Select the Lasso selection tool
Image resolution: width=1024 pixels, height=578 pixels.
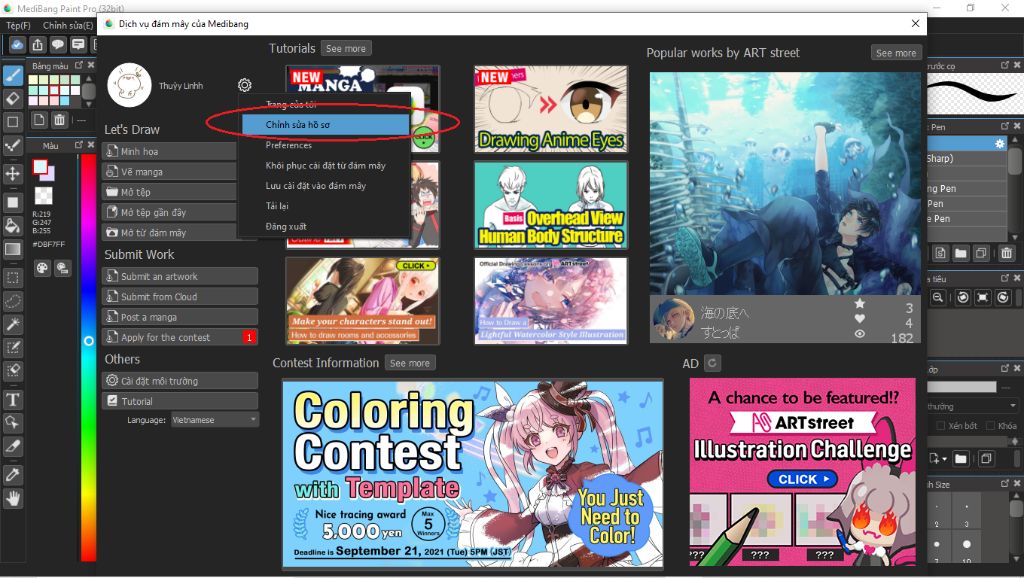(13, 301)
